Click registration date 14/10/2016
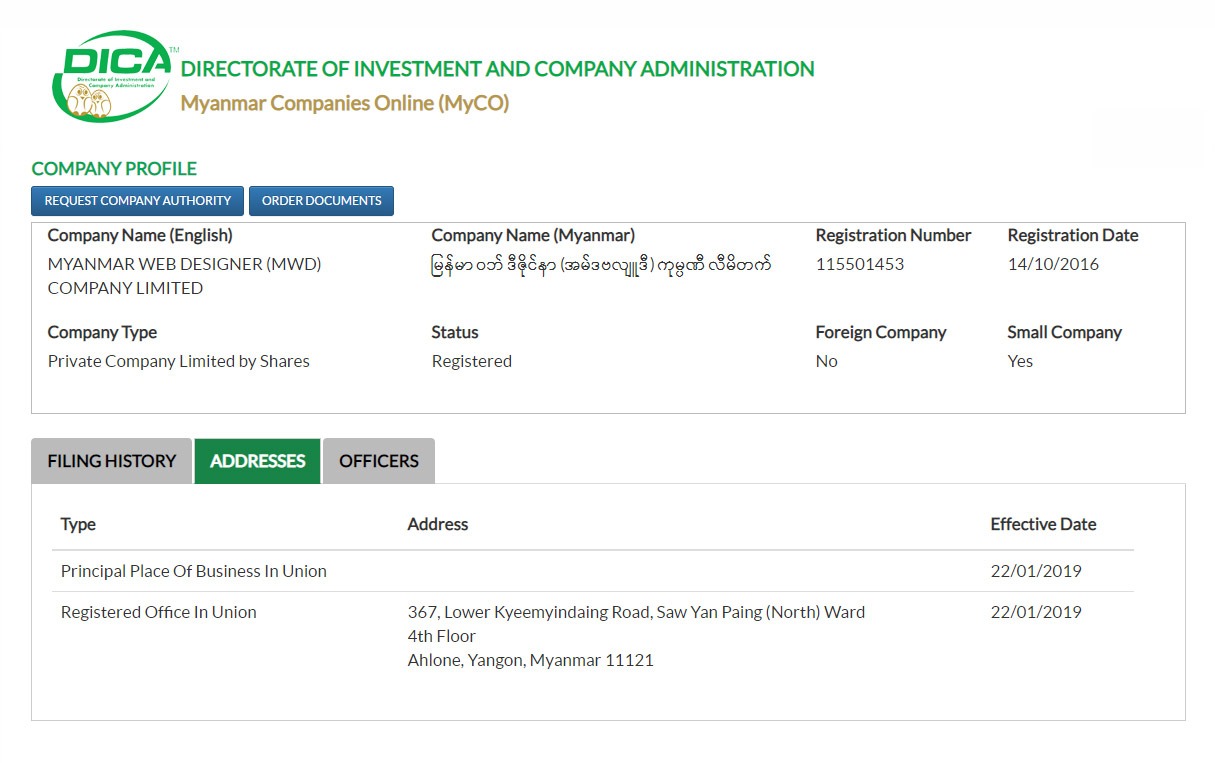 [x=1053, y=264]
